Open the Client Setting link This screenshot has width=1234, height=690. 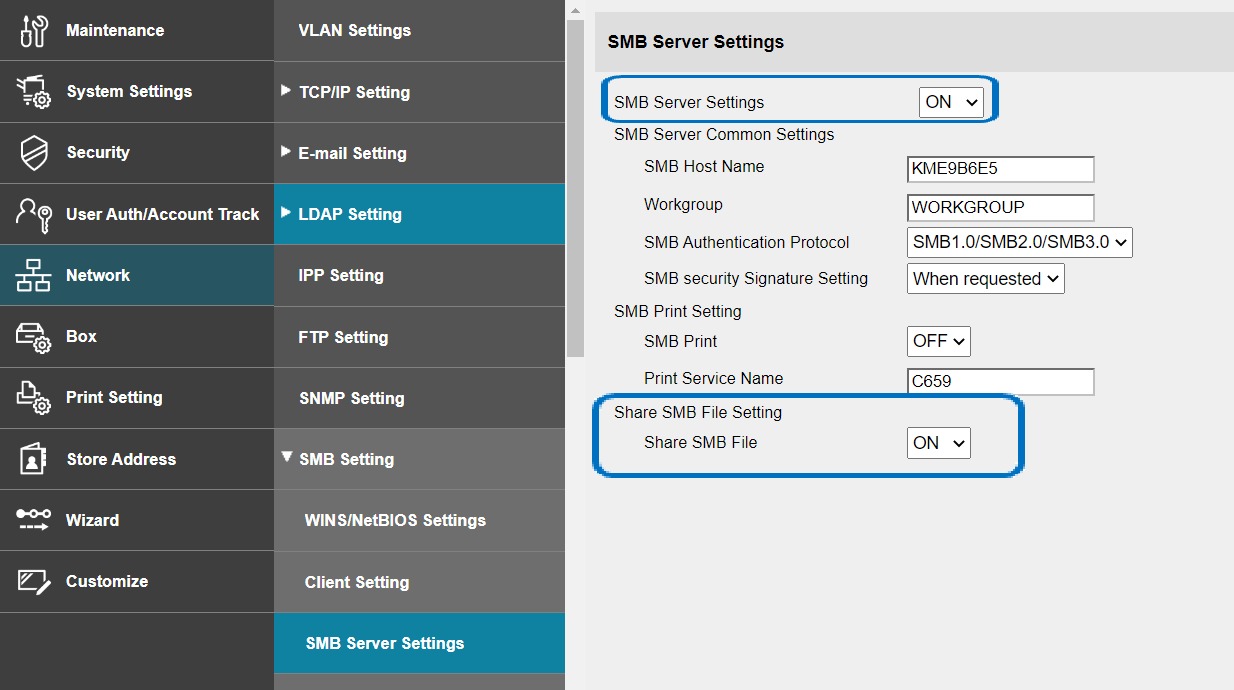pos(357,582)
